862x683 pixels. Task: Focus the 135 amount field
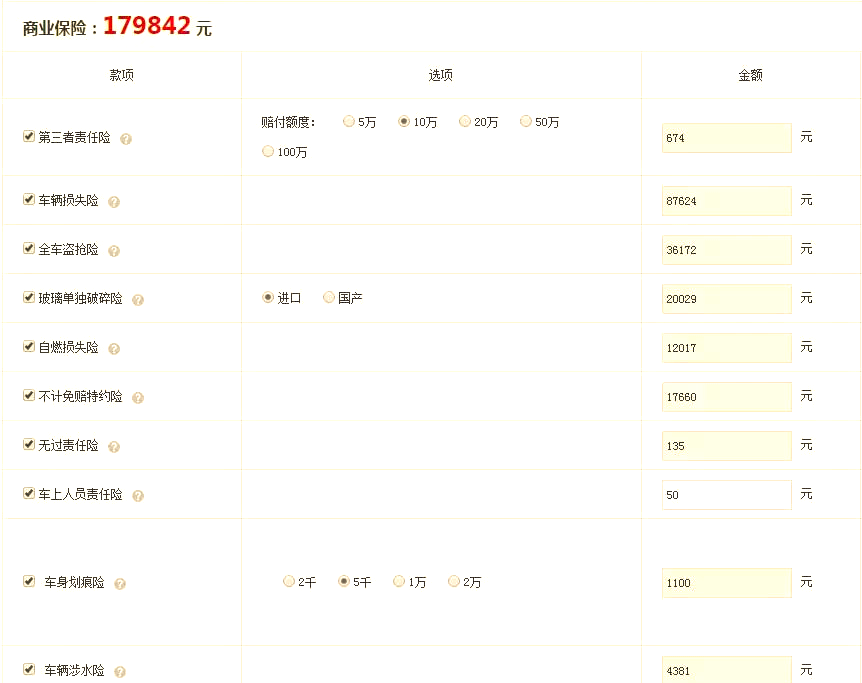coord(727,446)
